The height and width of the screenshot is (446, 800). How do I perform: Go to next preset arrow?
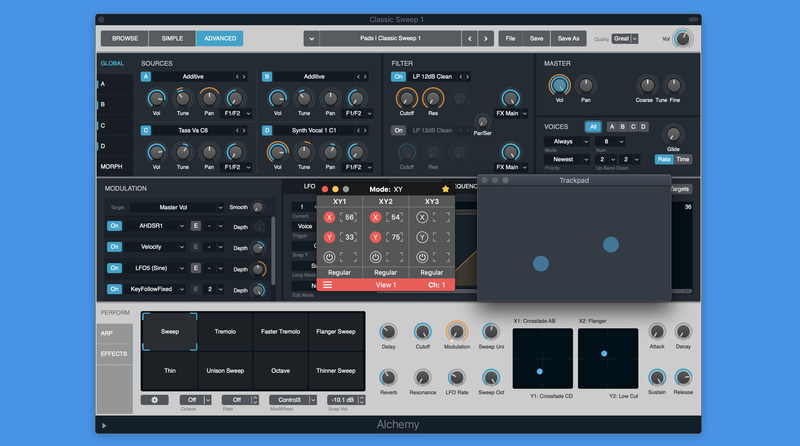486,38
